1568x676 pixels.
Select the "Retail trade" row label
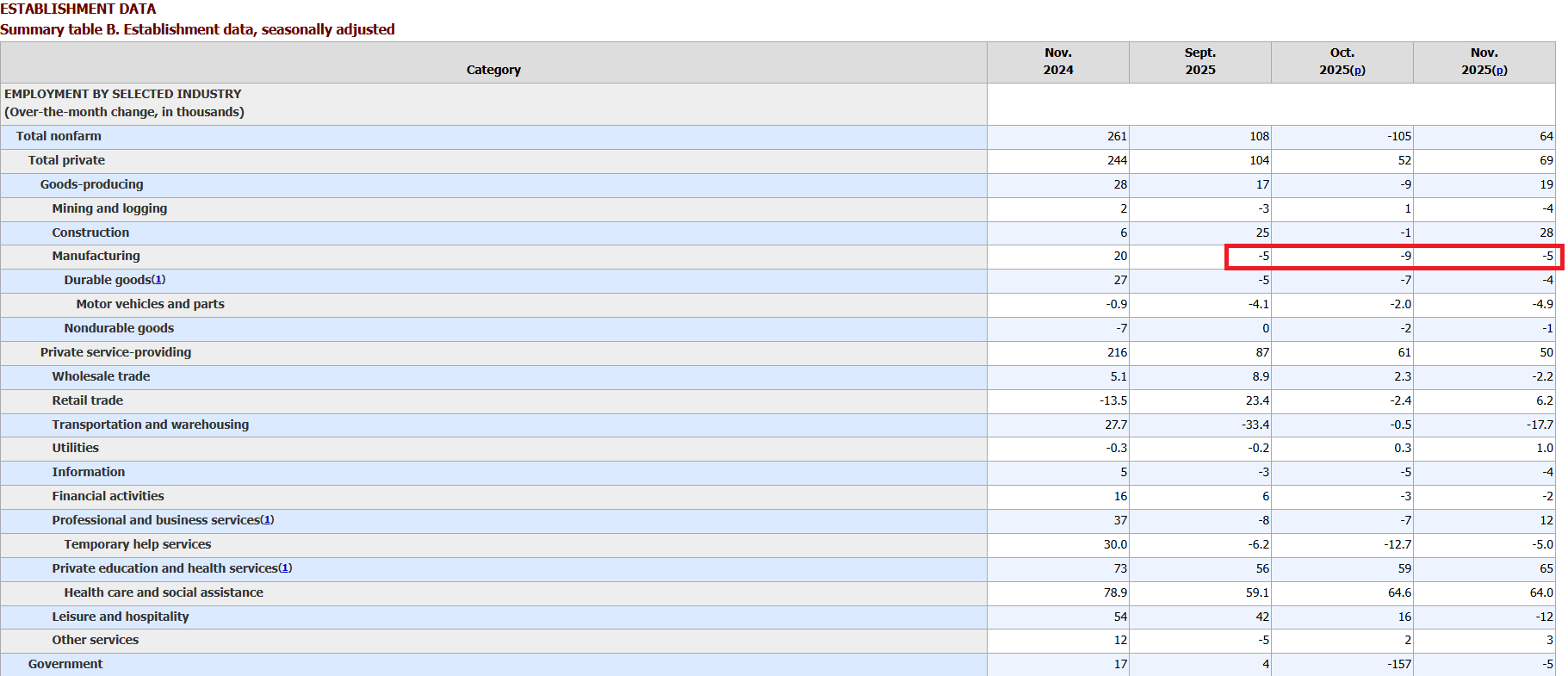click(x=87, y=400)
